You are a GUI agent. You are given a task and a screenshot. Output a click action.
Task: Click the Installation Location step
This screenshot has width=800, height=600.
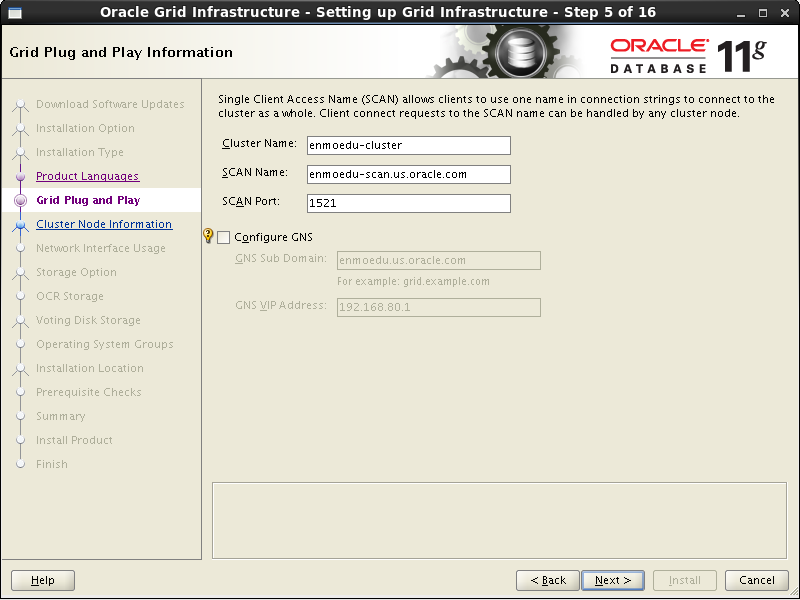(90, 368)
